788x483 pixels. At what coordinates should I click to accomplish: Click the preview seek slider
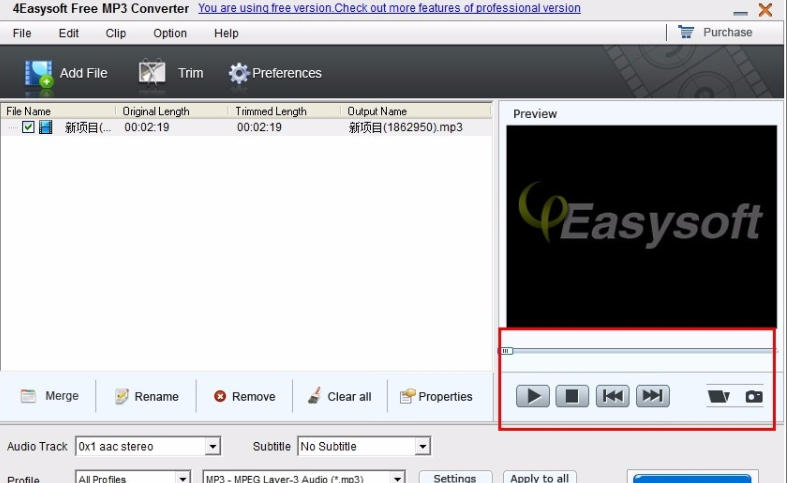640,351
